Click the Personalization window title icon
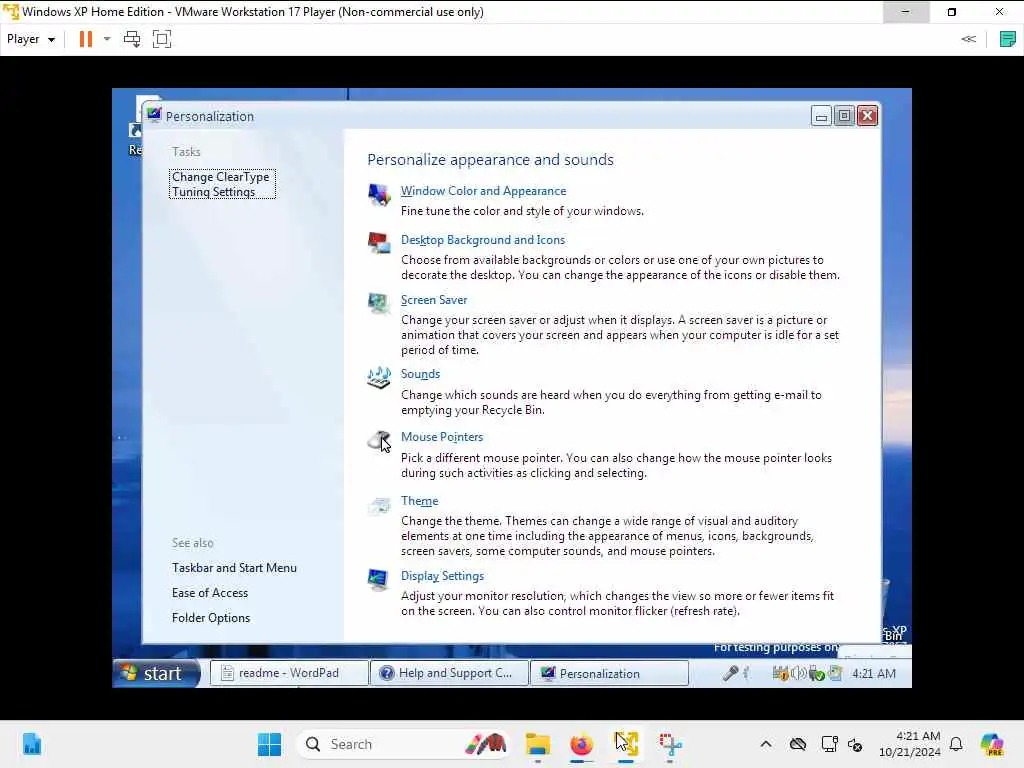The height and width of the screenshot is (768, 1024). tap(154, 116)
